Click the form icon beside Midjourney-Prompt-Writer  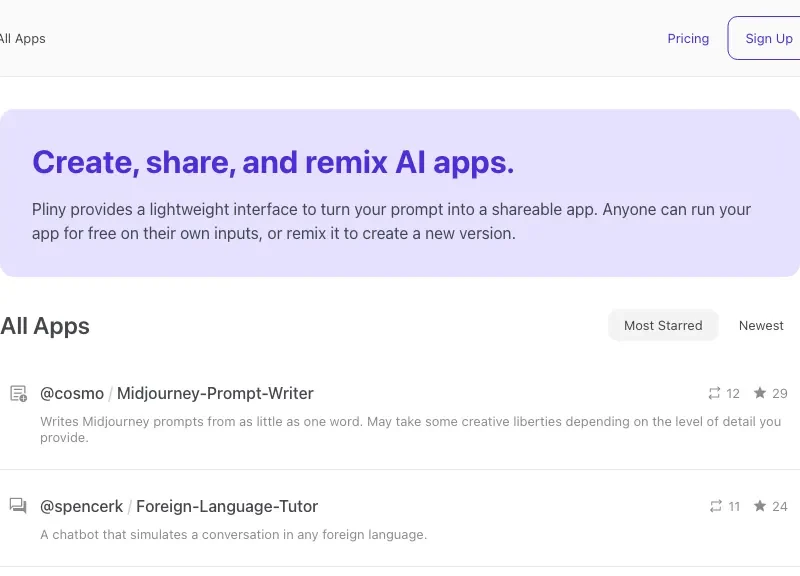[18, 393]
